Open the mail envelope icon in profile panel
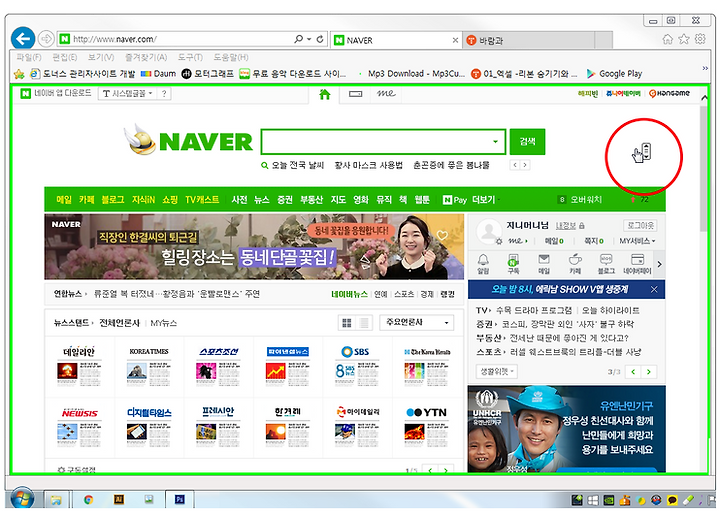 544,264
